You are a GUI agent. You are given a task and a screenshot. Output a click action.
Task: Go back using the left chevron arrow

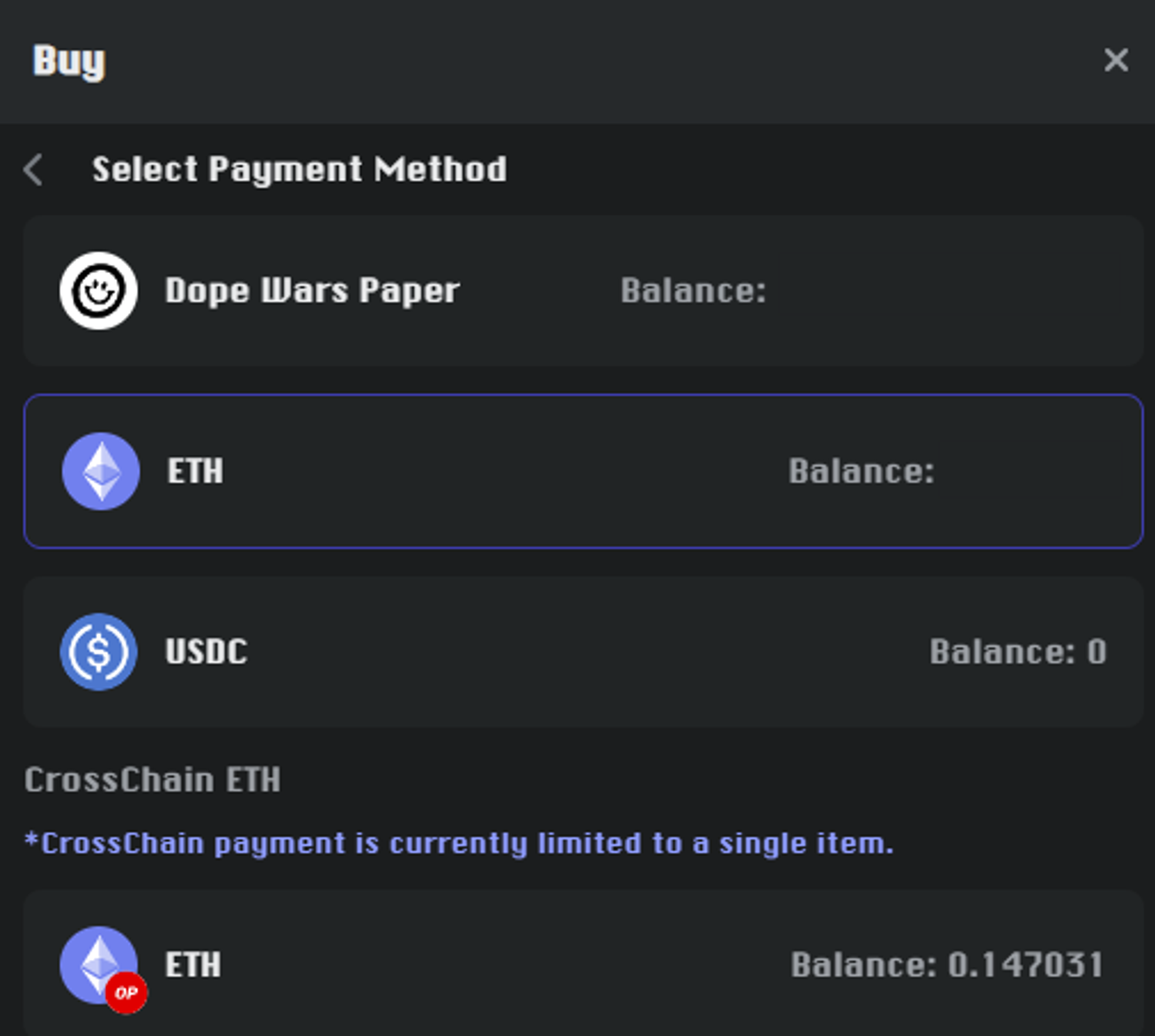click(x=33, y=170)
